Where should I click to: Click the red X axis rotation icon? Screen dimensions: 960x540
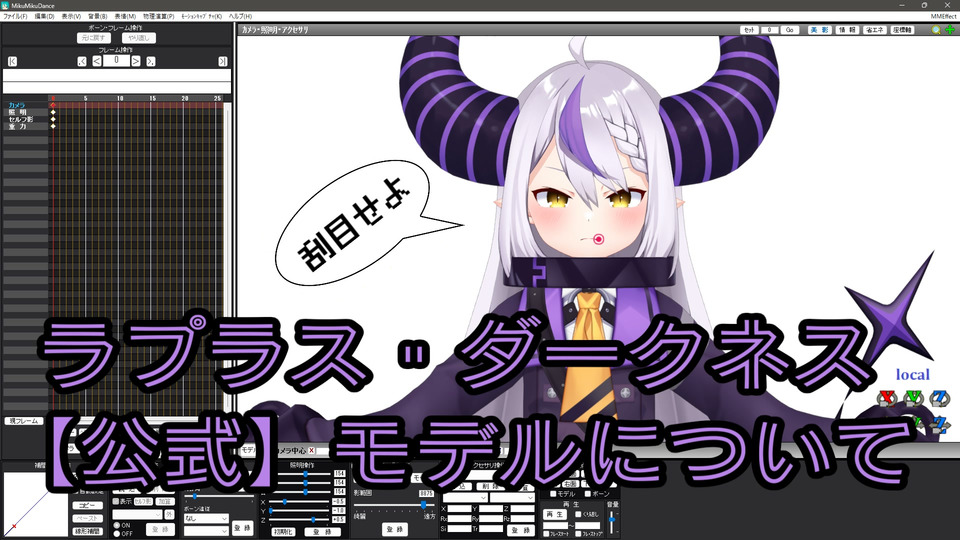pos(886,399)
